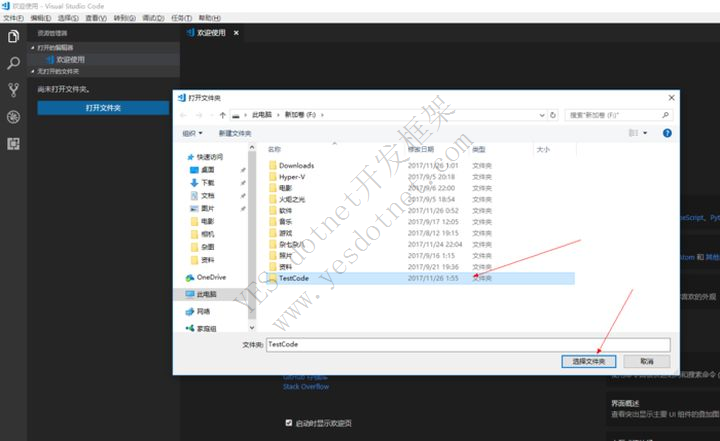Select the 杂七杂八 folder in file list

point(287,244)
